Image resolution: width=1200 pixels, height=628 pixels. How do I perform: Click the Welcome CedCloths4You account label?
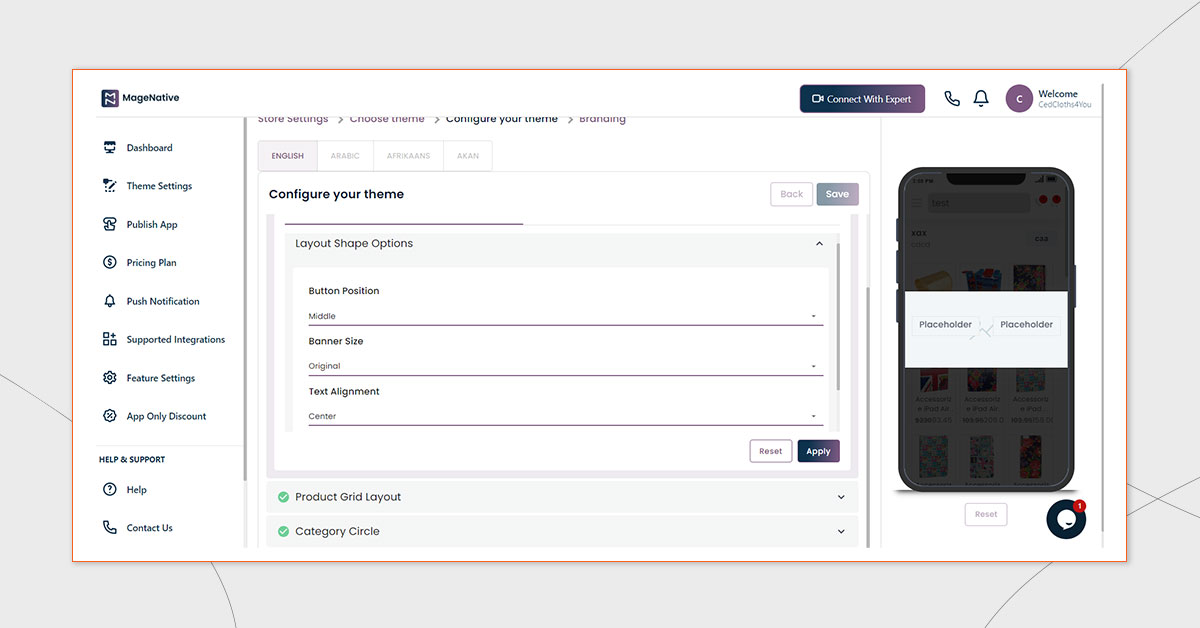pyautogui.click(x=1065, y=99)
